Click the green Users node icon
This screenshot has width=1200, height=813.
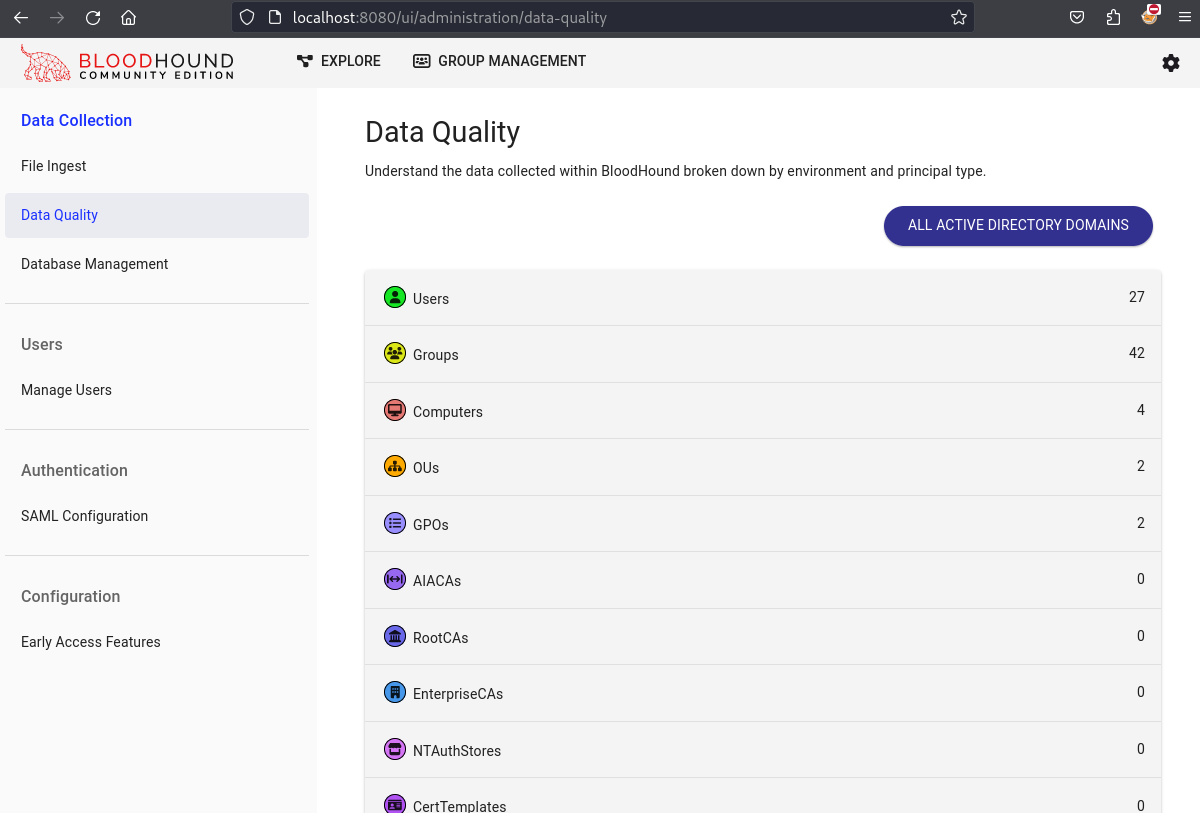(x=395, y=297)
